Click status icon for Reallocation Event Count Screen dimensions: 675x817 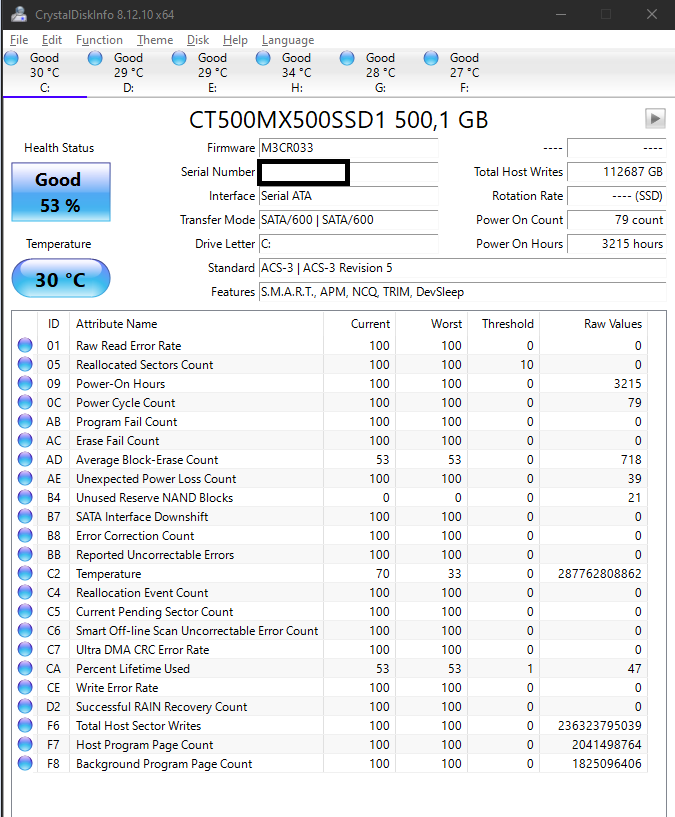(25, 592)
